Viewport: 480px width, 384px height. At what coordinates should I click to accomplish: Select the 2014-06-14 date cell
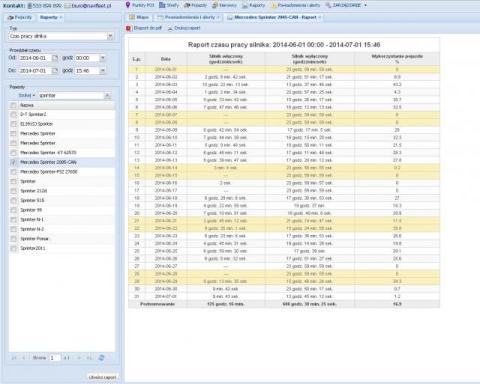tap(166, 168)
